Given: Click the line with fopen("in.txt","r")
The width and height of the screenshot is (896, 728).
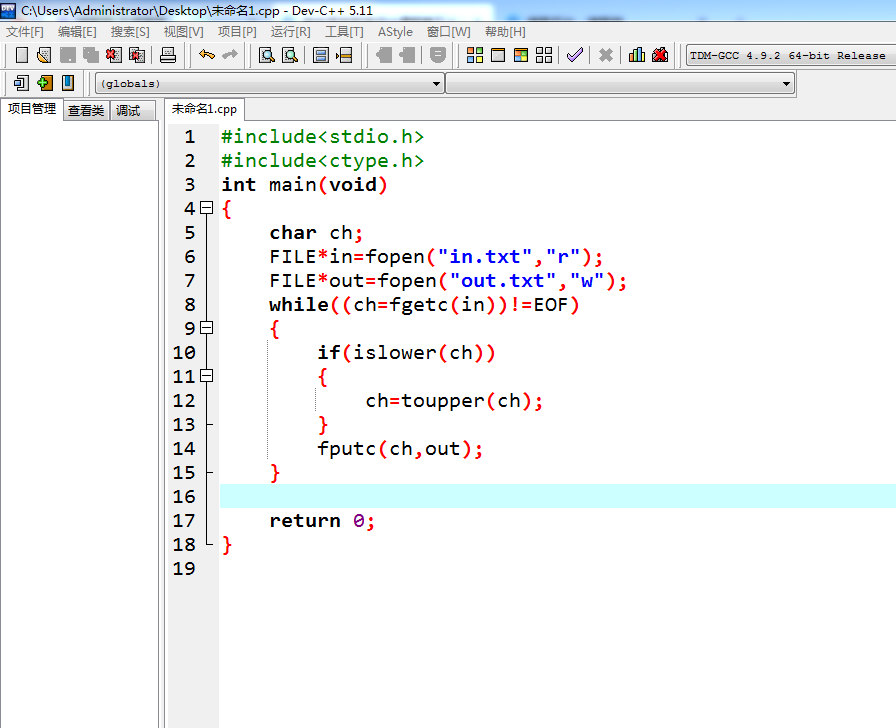Looking at the screenshot, I should point(436,257).
